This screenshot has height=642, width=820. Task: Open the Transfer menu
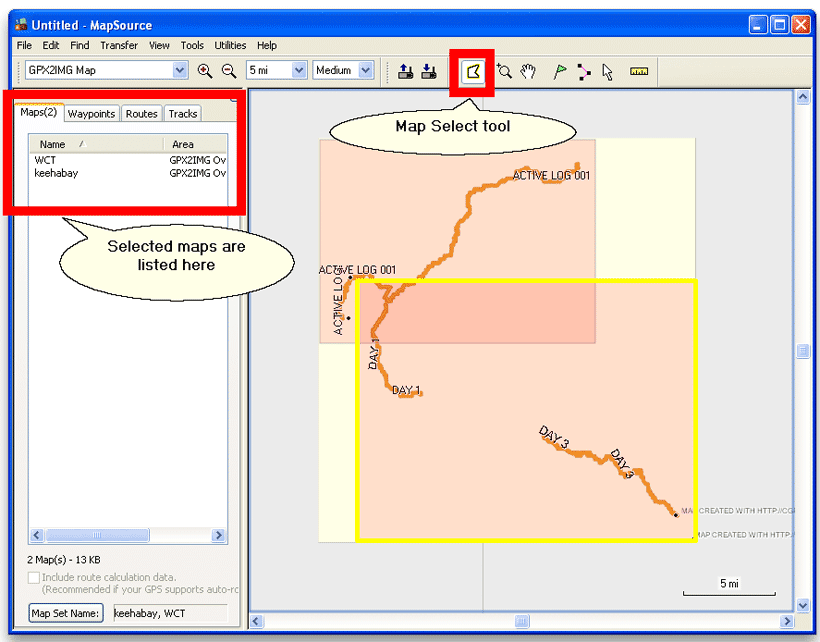[119, 45]
